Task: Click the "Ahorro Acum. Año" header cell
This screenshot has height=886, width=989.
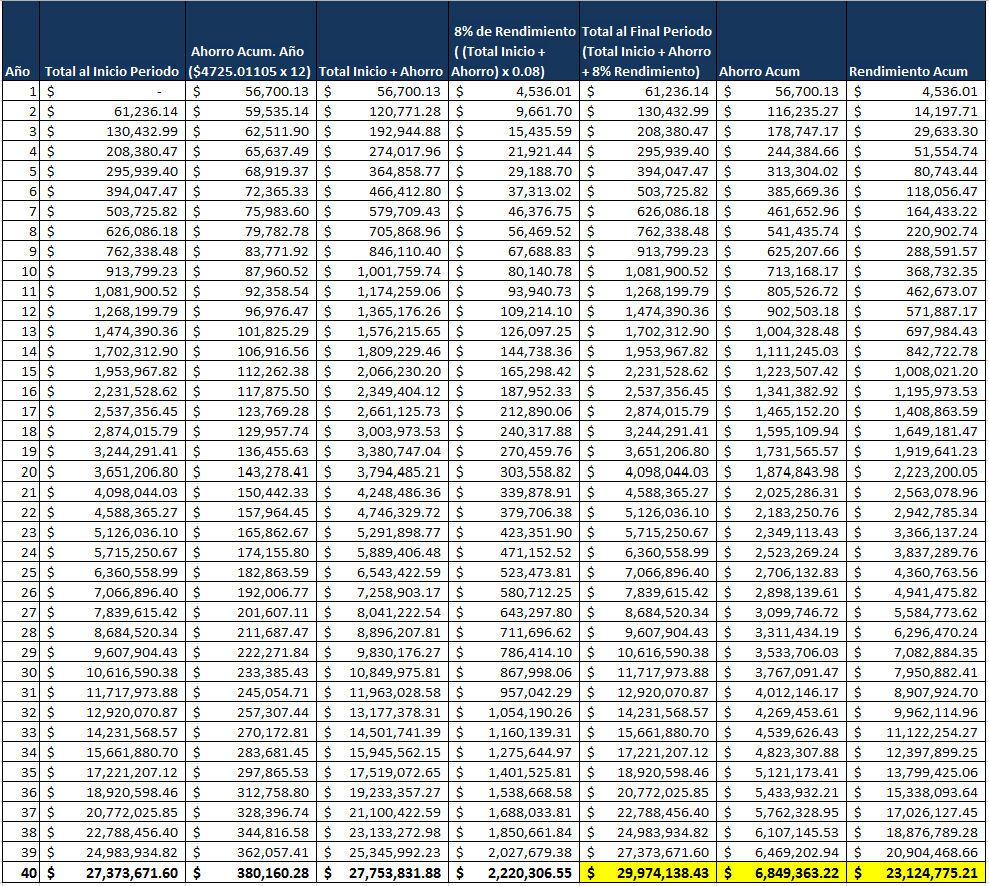Action: [x=250, y=60]
